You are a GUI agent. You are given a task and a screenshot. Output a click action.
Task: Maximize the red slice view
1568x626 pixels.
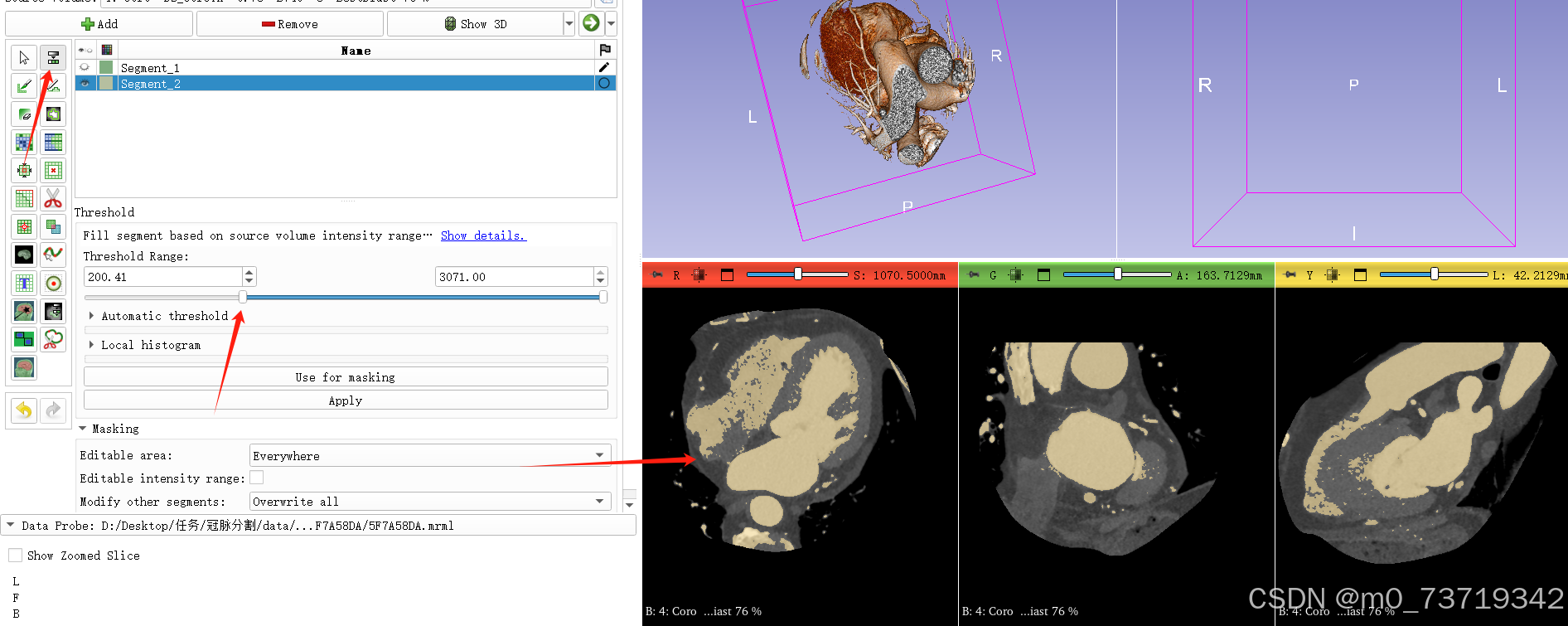click(727, 274)
